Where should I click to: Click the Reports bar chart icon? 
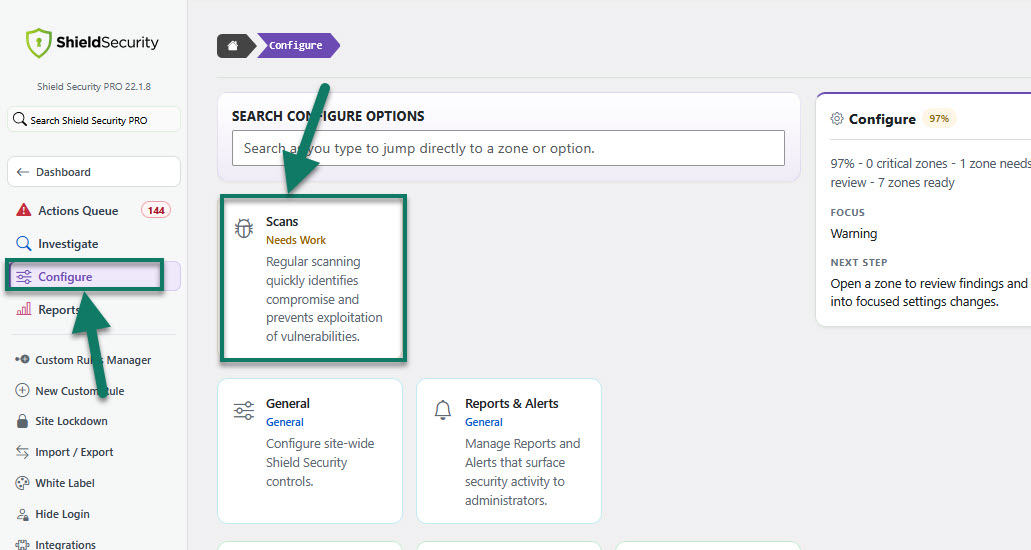tap(24, 309)
